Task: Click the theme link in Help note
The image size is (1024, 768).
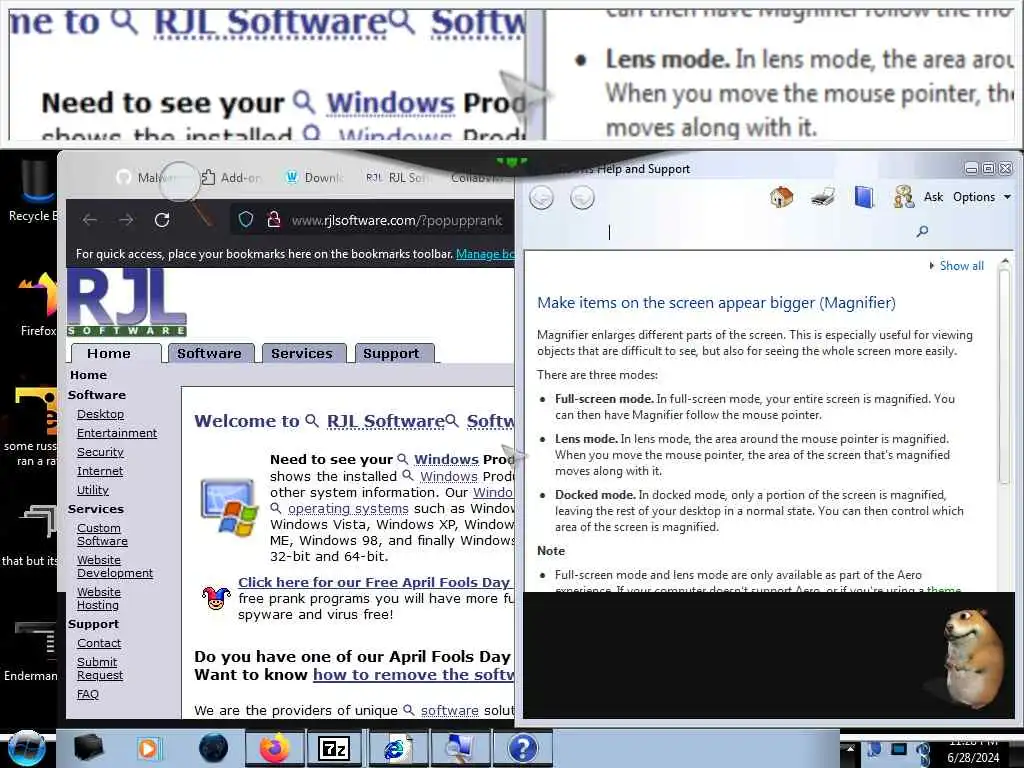Action: tap(944, 589)
